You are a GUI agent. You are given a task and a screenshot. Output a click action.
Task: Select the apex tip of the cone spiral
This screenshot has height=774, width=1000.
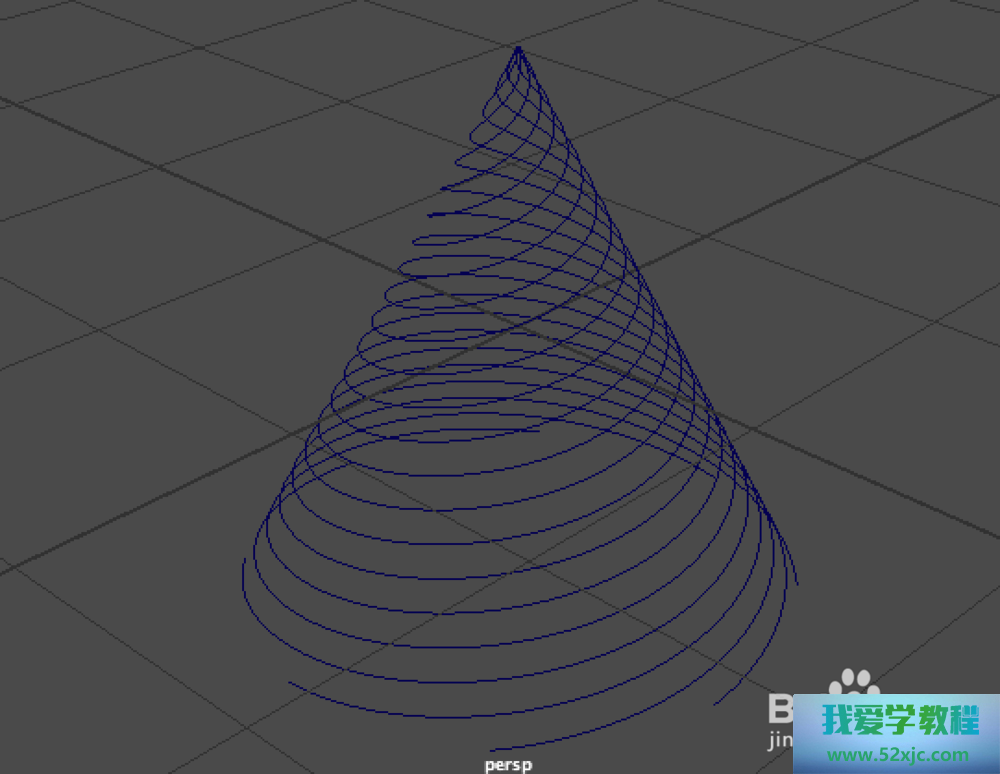518,47
